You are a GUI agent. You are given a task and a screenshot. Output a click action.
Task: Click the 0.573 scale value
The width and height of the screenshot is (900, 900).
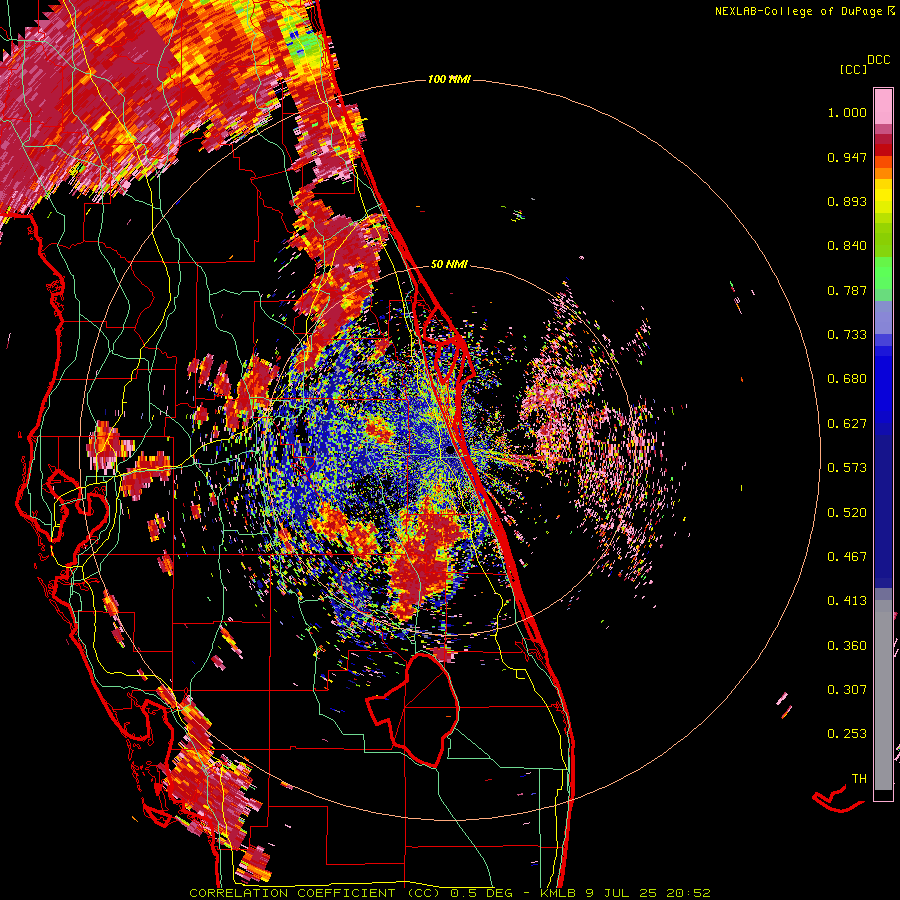click(x=847, y=468)
